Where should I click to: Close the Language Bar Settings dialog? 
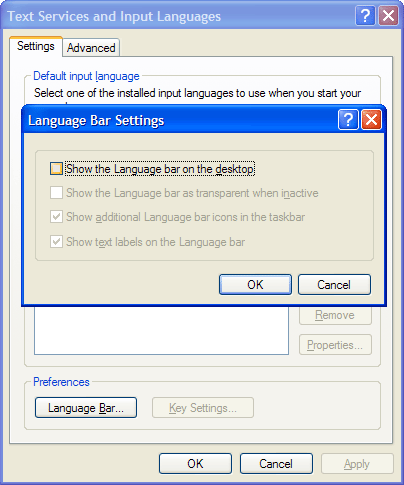click(x=371, y=120)
